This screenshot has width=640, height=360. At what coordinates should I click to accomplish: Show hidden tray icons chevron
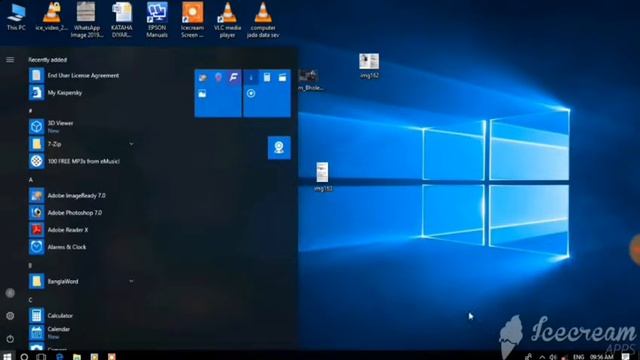coord(542,357)
